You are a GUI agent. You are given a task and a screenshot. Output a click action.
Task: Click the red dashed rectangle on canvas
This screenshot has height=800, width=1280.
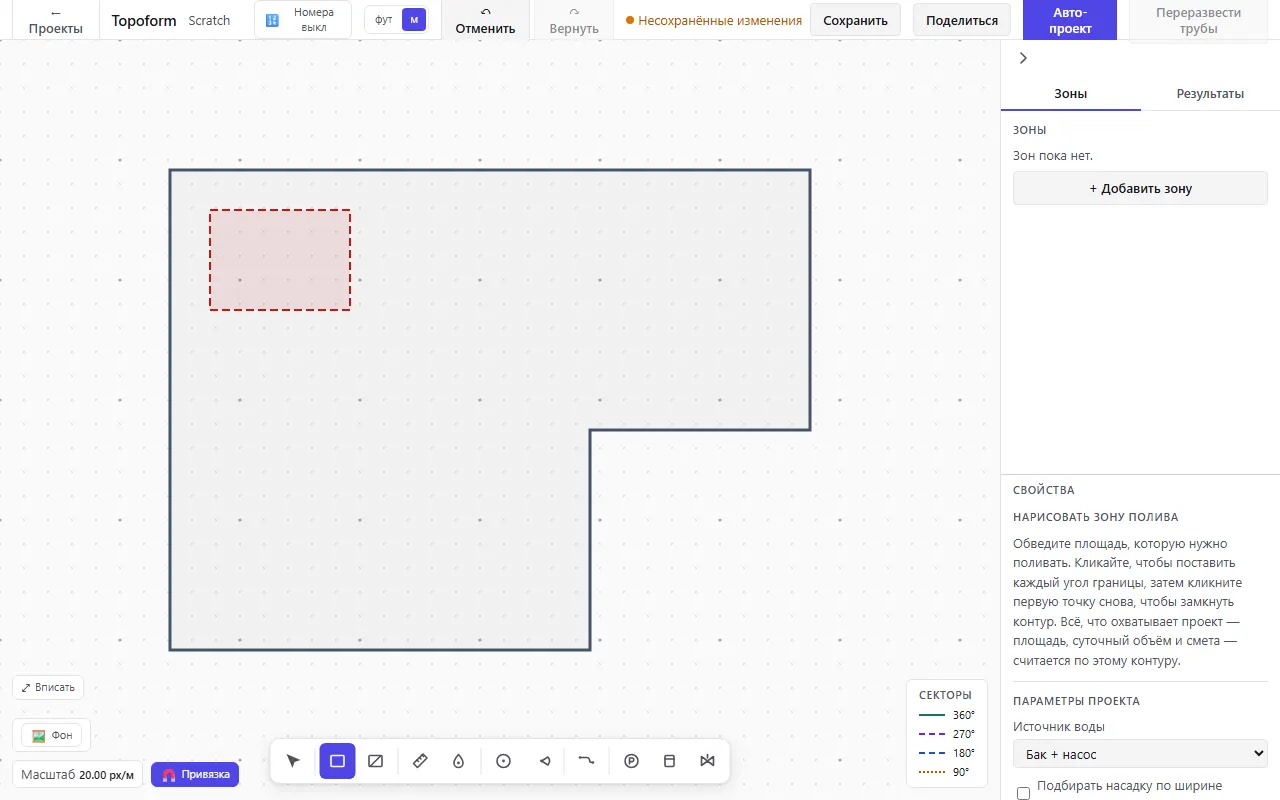point(280,260)
